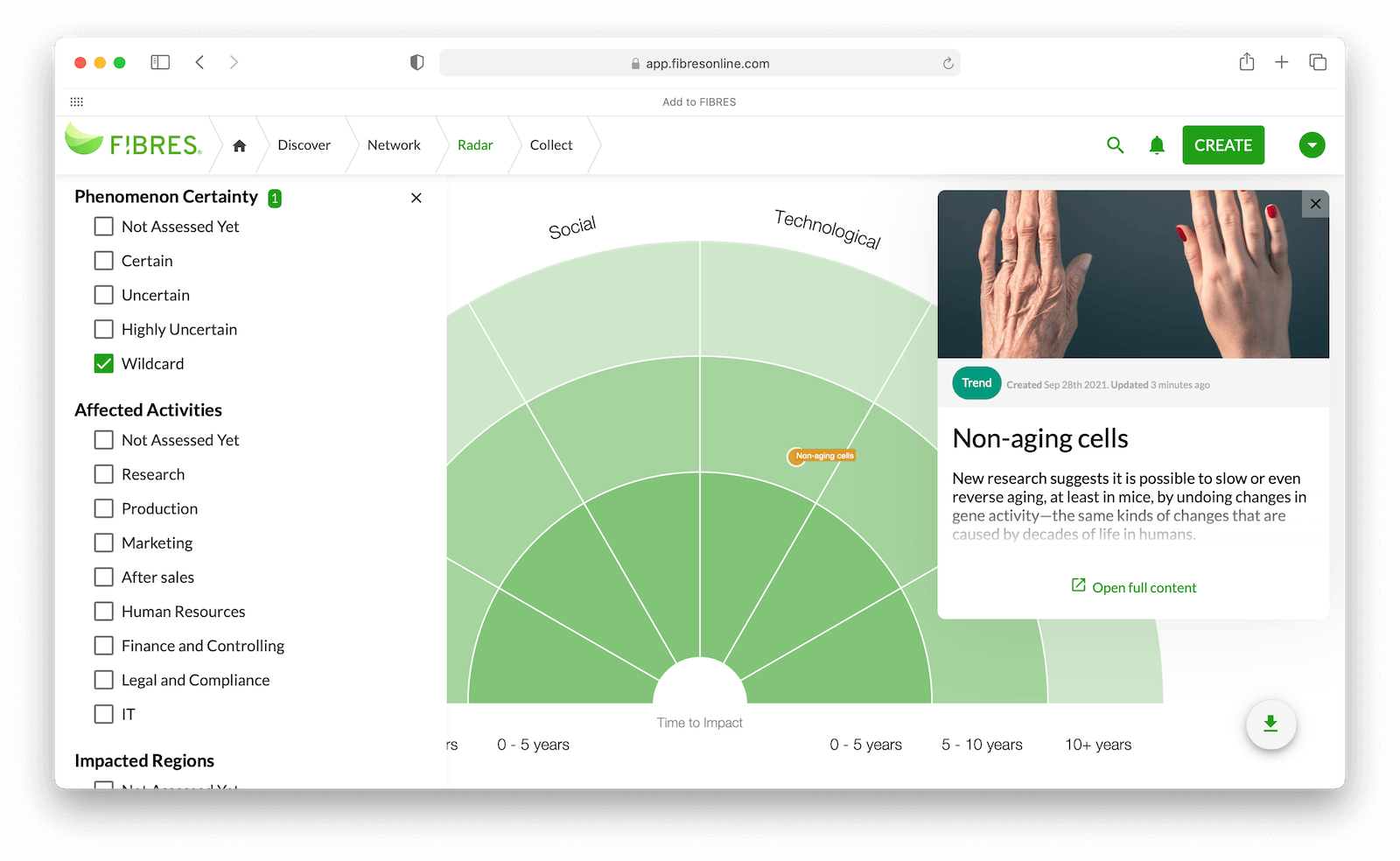Close the filter panel with X
The image size is (1400, 861).
click(x=416, y=198)
